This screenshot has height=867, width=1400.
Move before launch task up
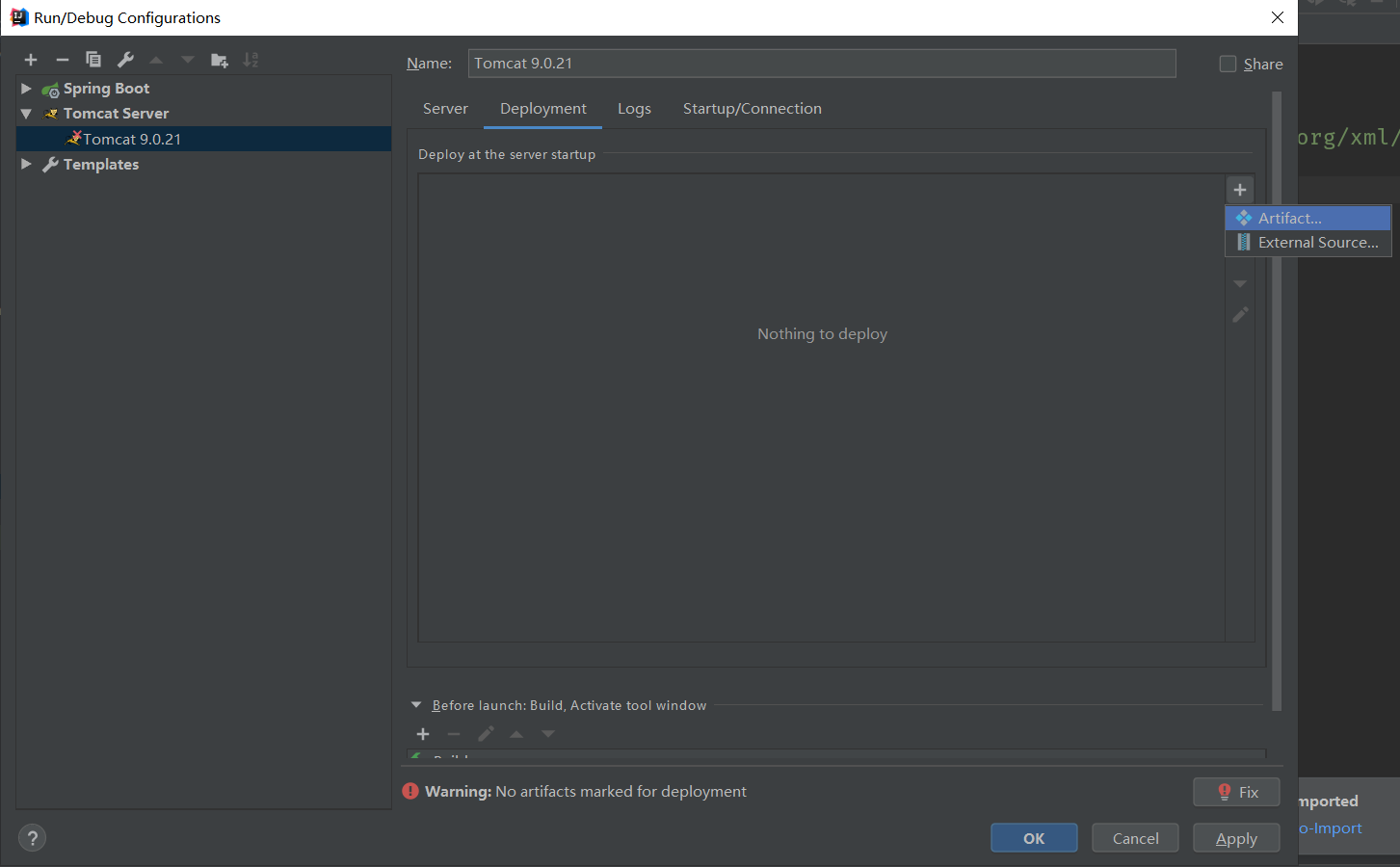click(x=516, y=734)
